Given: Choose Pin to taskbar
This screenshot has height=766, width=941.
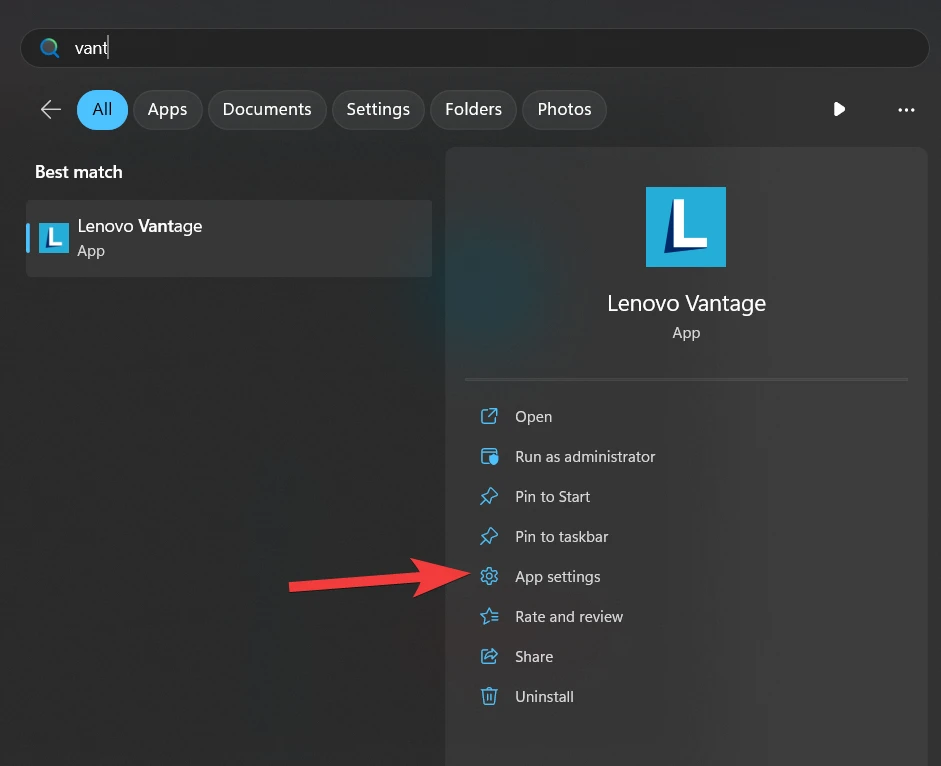Looking at the screenshot, I should pos(562,537).
